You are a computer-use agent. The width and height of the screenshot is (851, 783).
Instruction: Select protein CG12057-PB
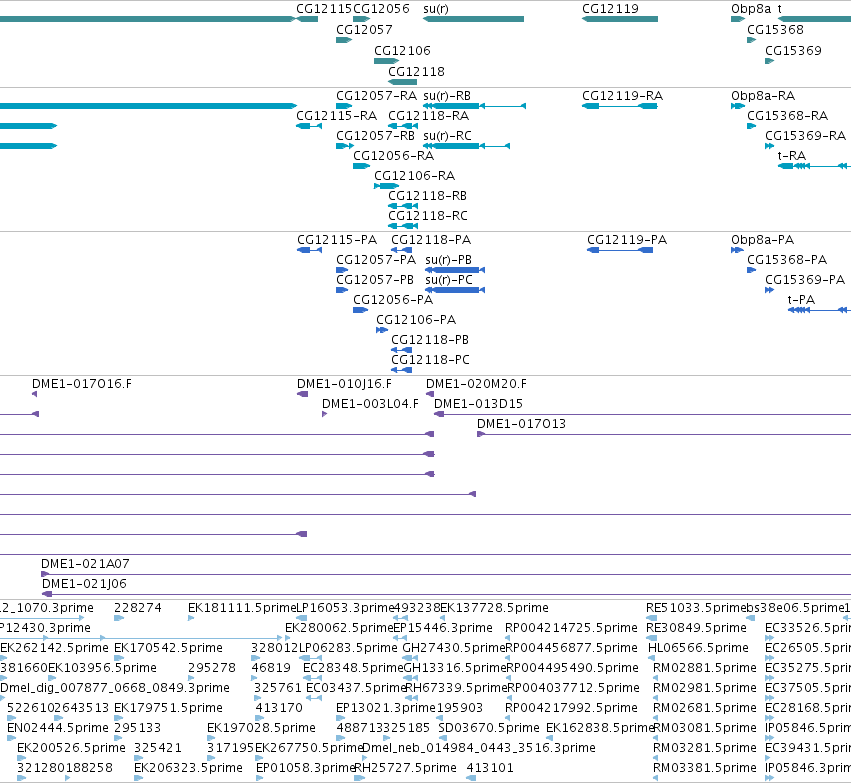click(x=375, y=281)
